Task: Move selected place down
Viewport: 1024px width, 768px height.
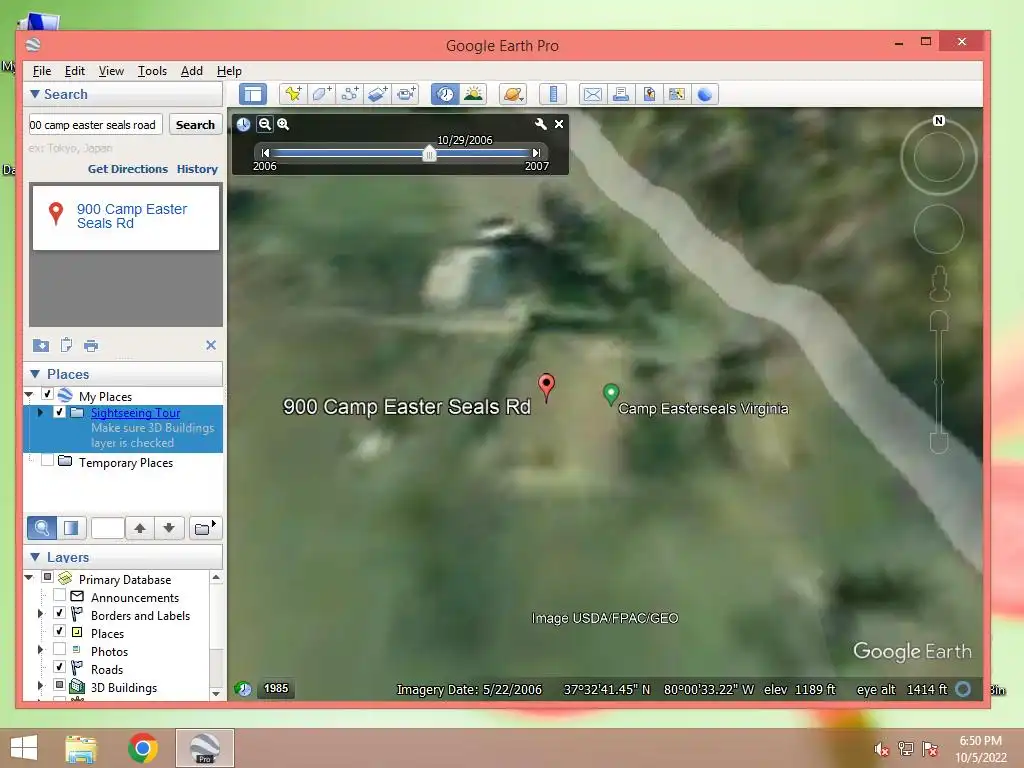Action: (x=168, y=528)
